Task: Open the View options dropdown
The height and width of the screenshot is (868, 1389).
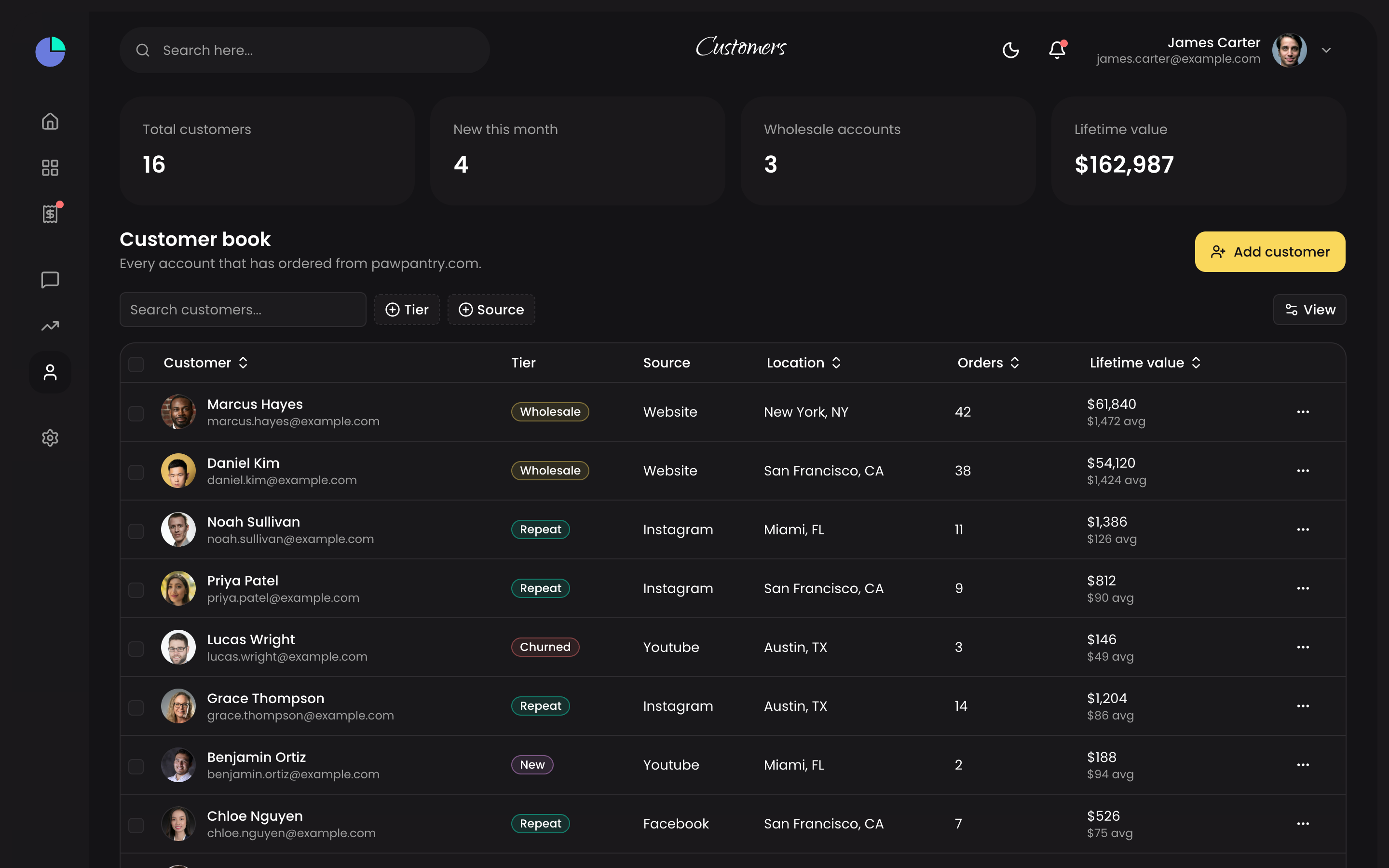Action: [x=1309, y=310]
